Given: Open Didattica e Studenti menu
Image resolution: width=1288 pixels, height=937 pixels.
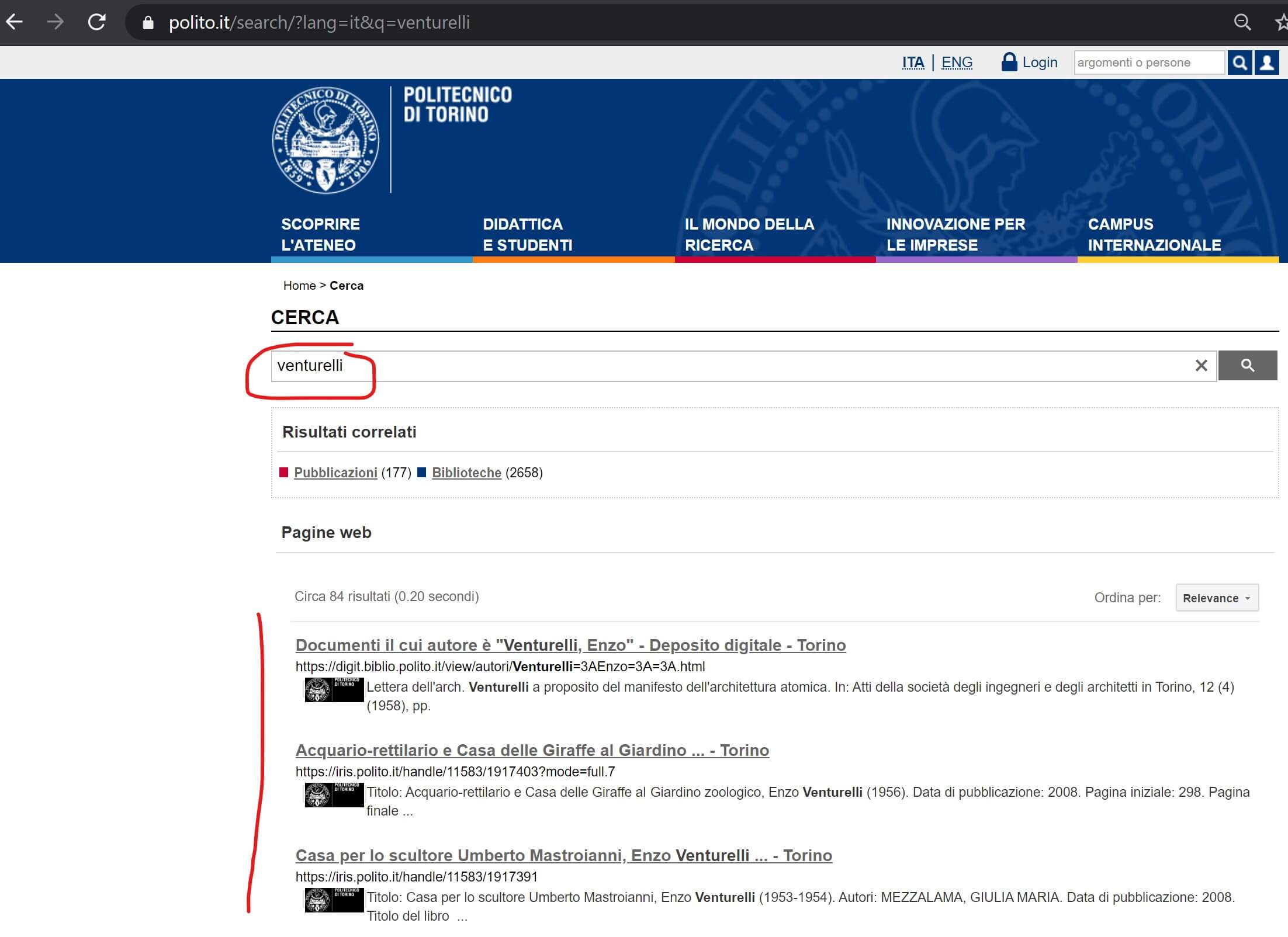Looking at the screenshot, I should [527, 234].
